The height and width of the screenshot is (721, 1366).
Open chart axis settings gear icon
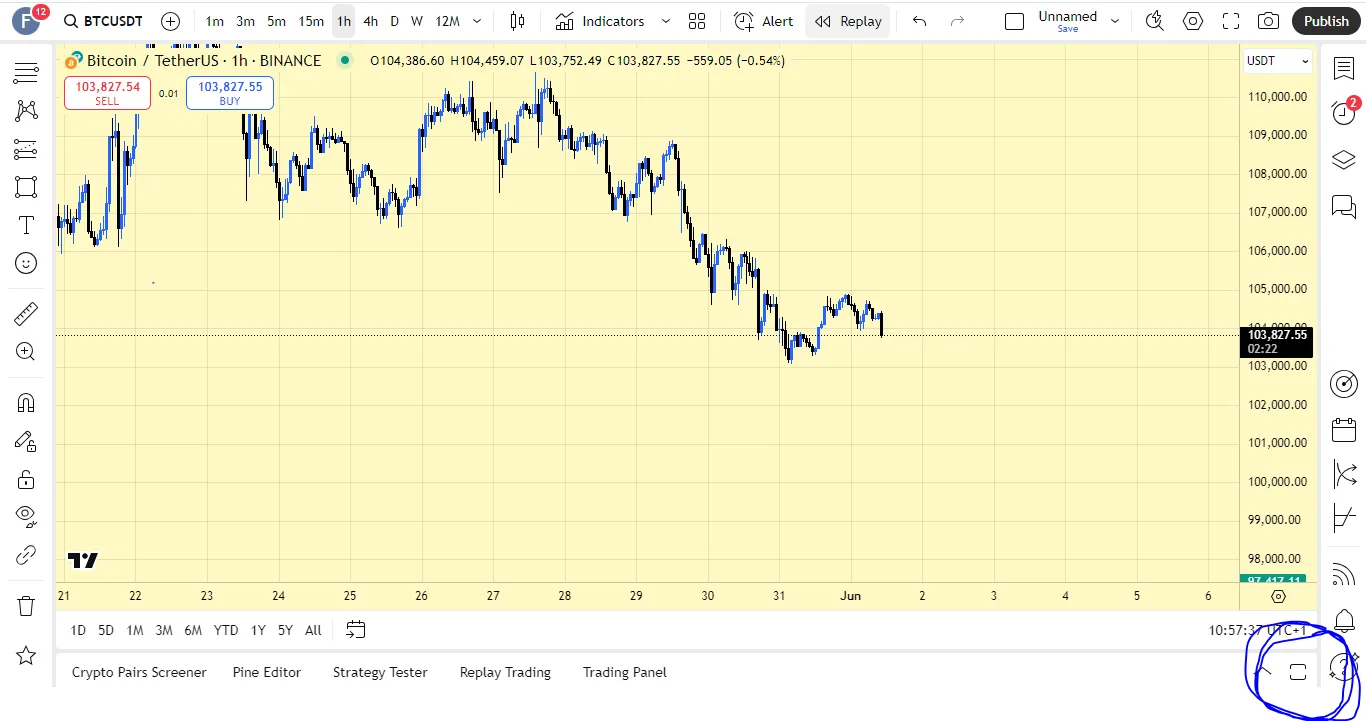pos(1278,596)
